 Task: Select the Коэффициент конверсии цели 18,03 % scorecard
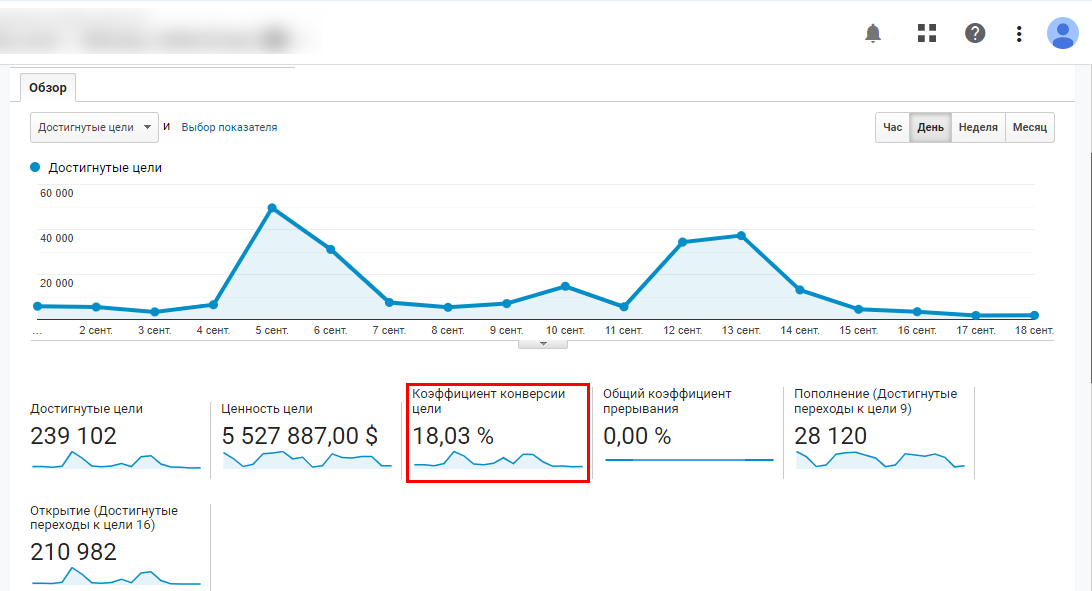point(497,436)
